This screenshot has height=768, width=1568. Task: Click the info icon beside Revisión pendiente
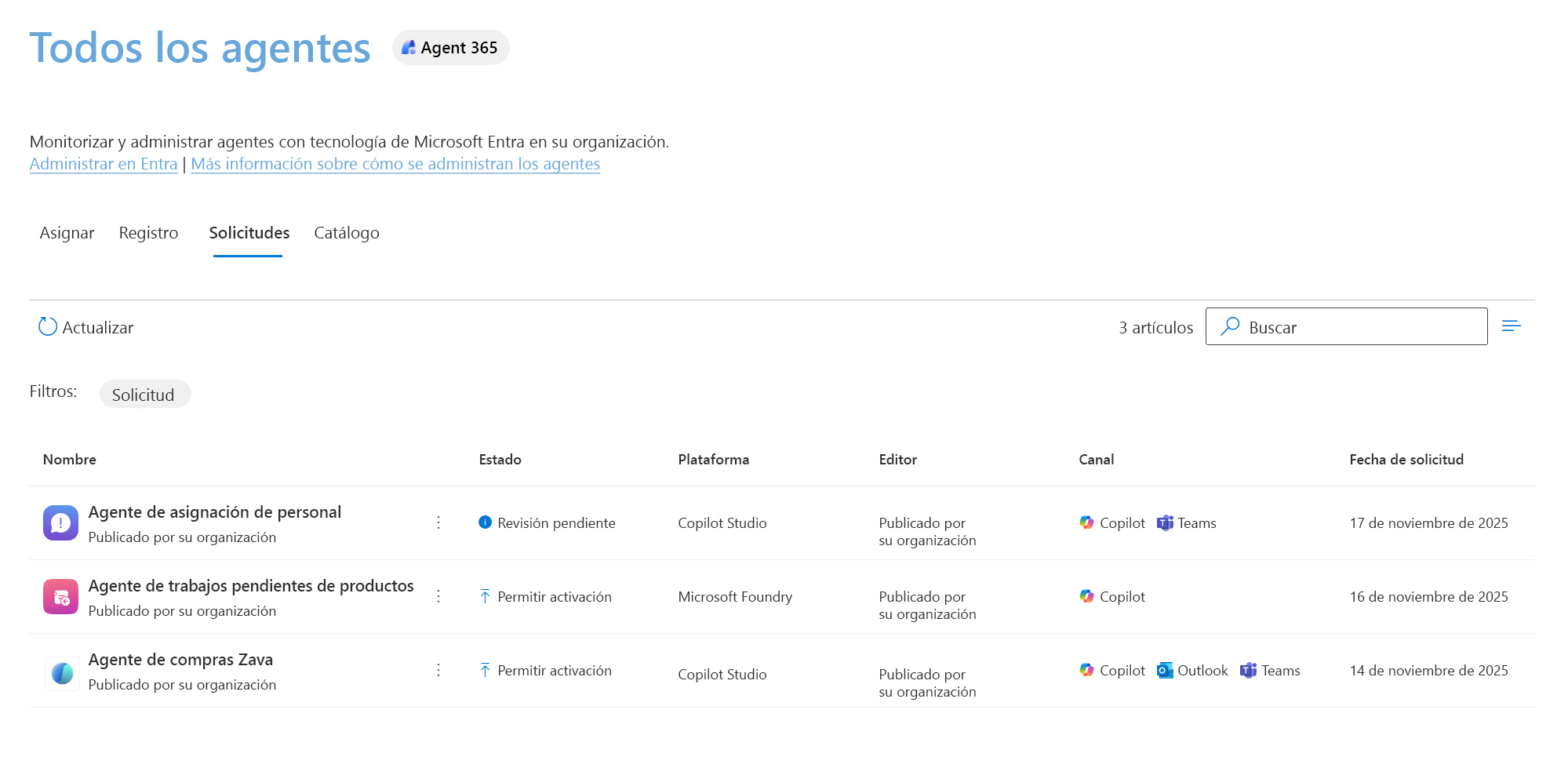click(486, 522)
